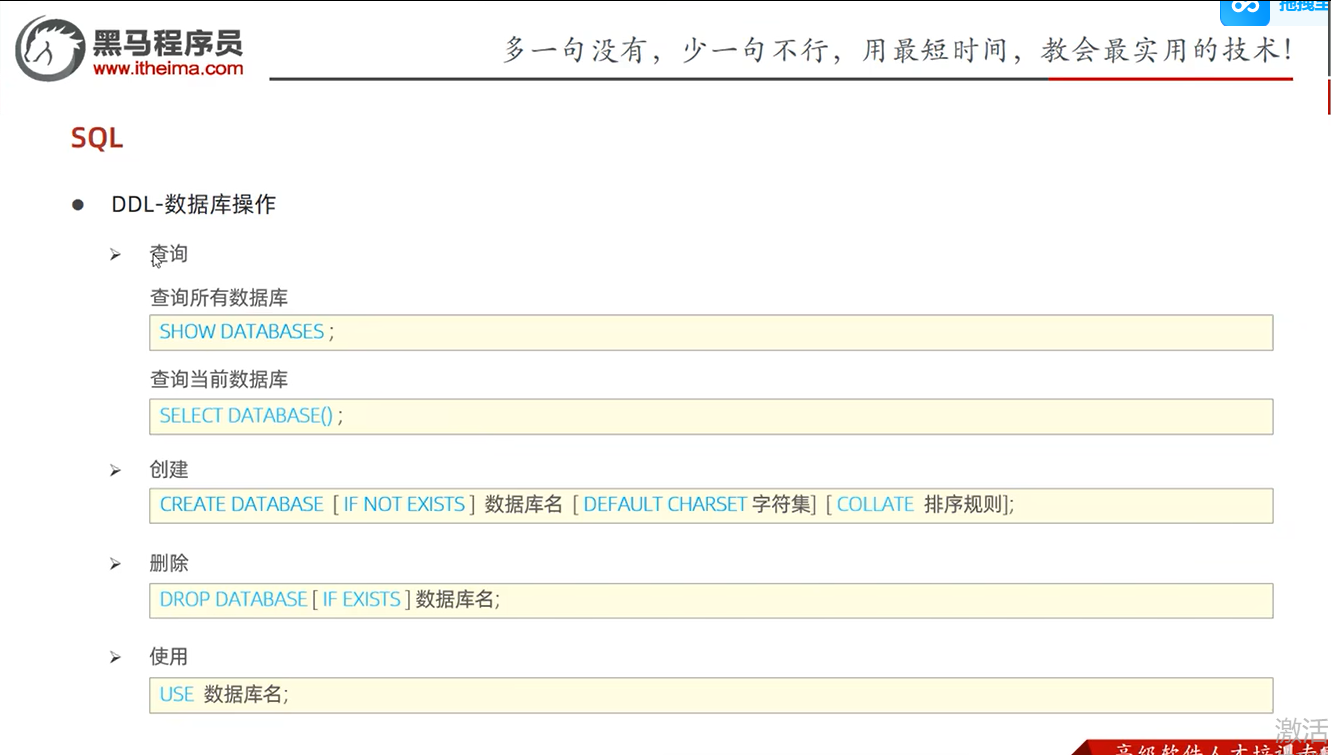Click the DDL-数据库操作 bullet text
The width and height of the screenshot is (1331, 755).
(193, 204)
